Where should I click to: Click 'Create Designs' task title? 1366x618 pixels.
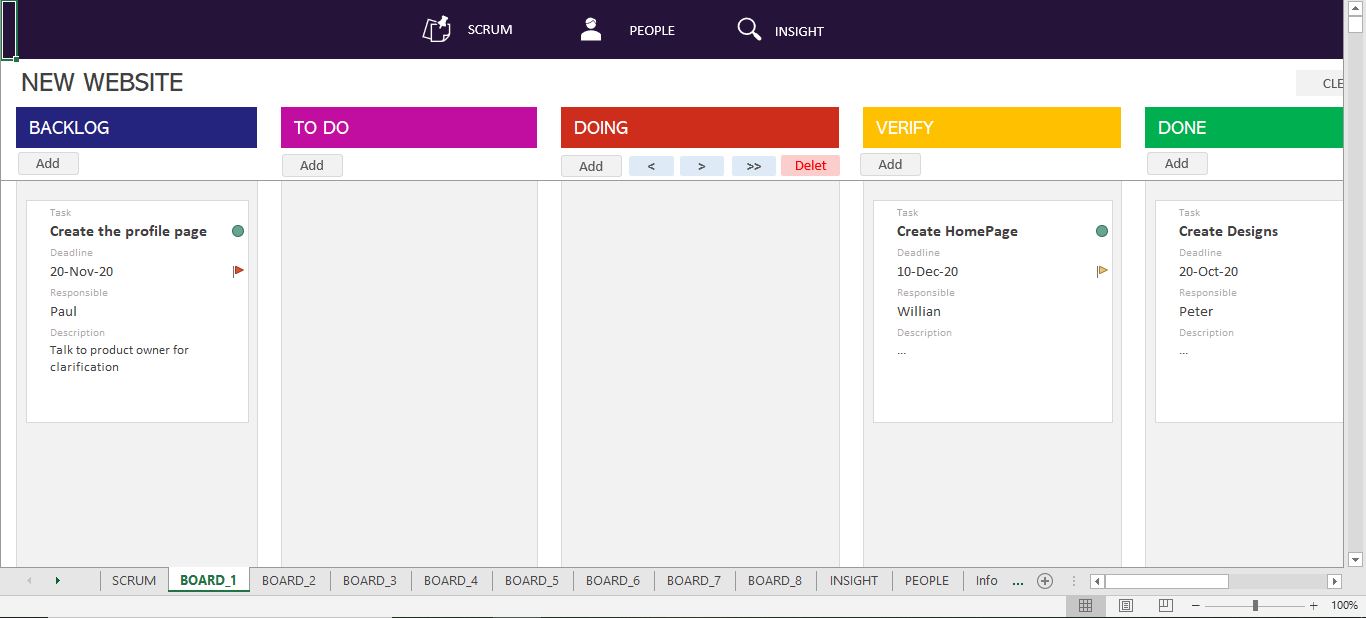[x=1228, y=231]
